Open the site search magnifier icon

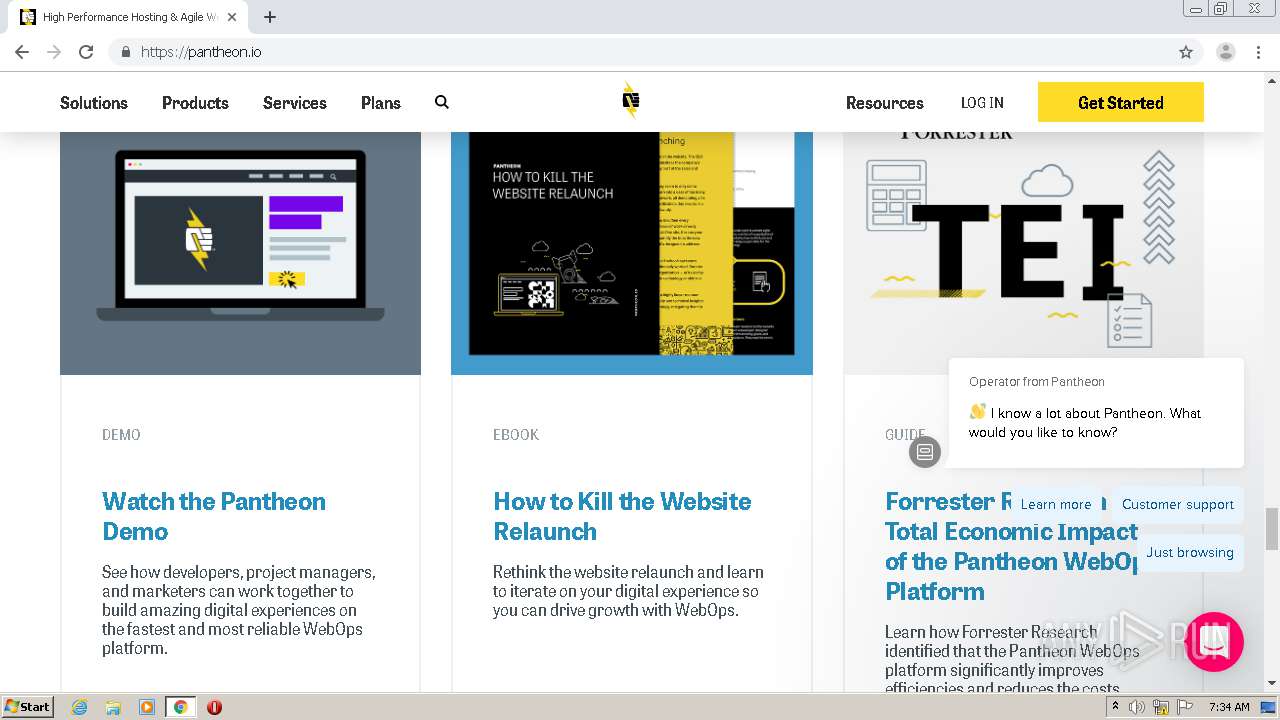(x=442, y=102)
